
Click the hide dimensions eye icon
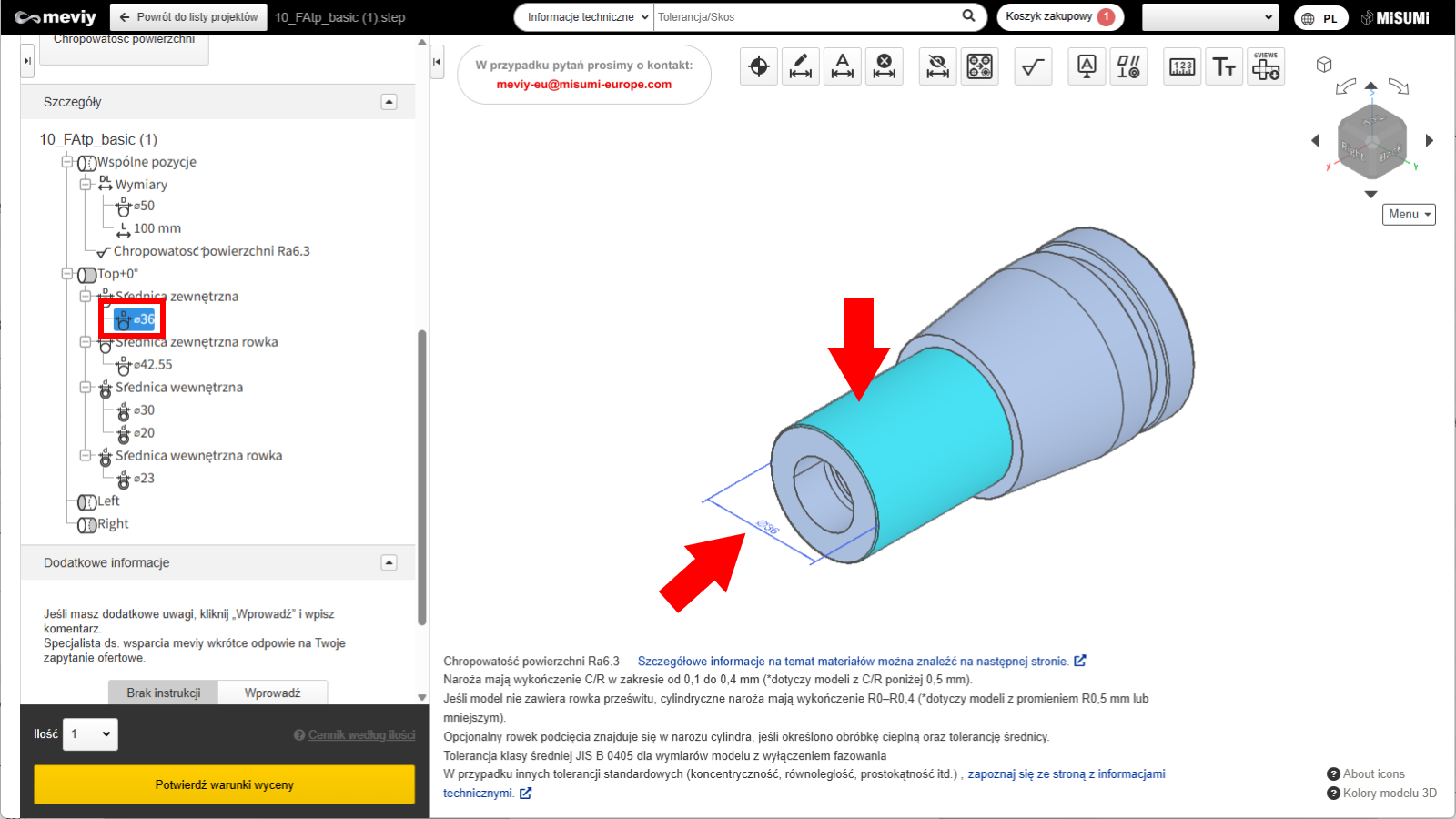(x=937, y=66)
